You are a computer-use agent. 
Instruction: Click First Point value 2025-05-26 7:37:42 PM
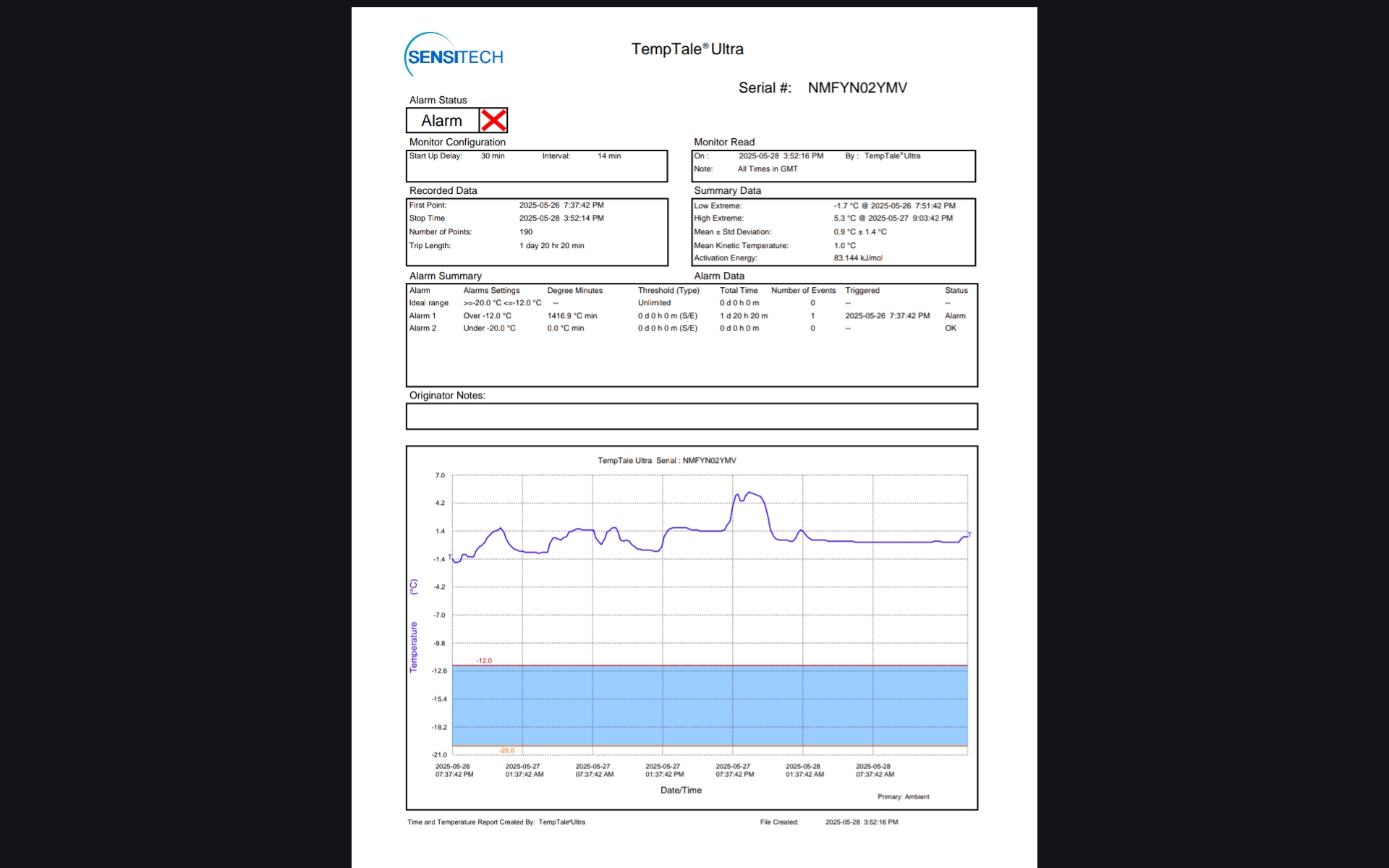pos(561,205)
